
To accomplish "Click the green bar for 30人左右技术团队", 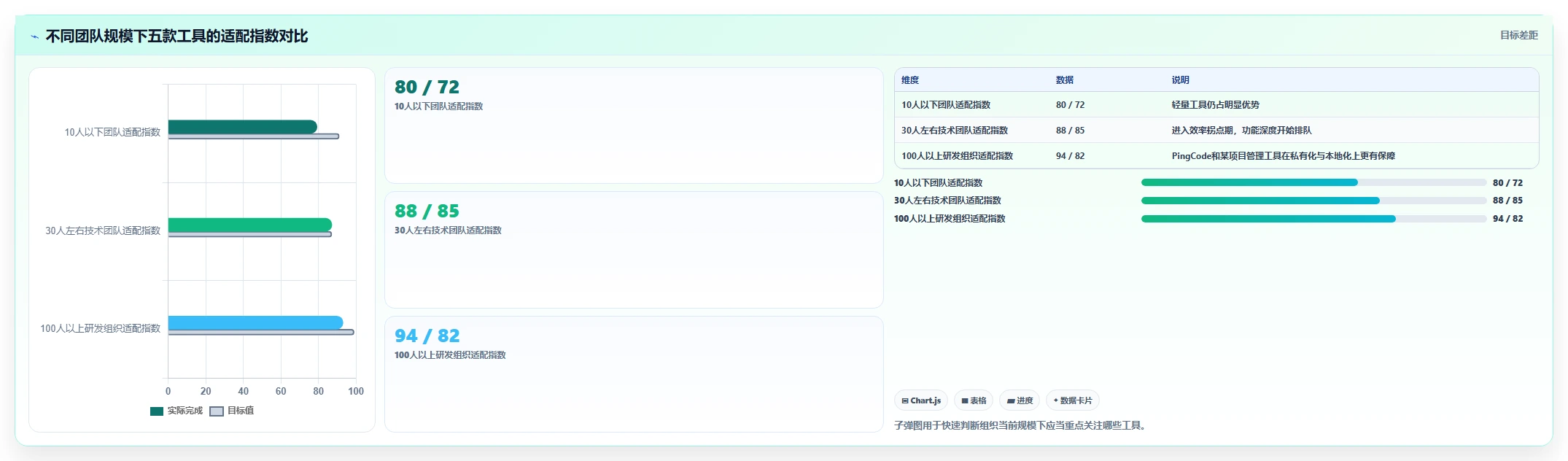I will tap(250, 225).
